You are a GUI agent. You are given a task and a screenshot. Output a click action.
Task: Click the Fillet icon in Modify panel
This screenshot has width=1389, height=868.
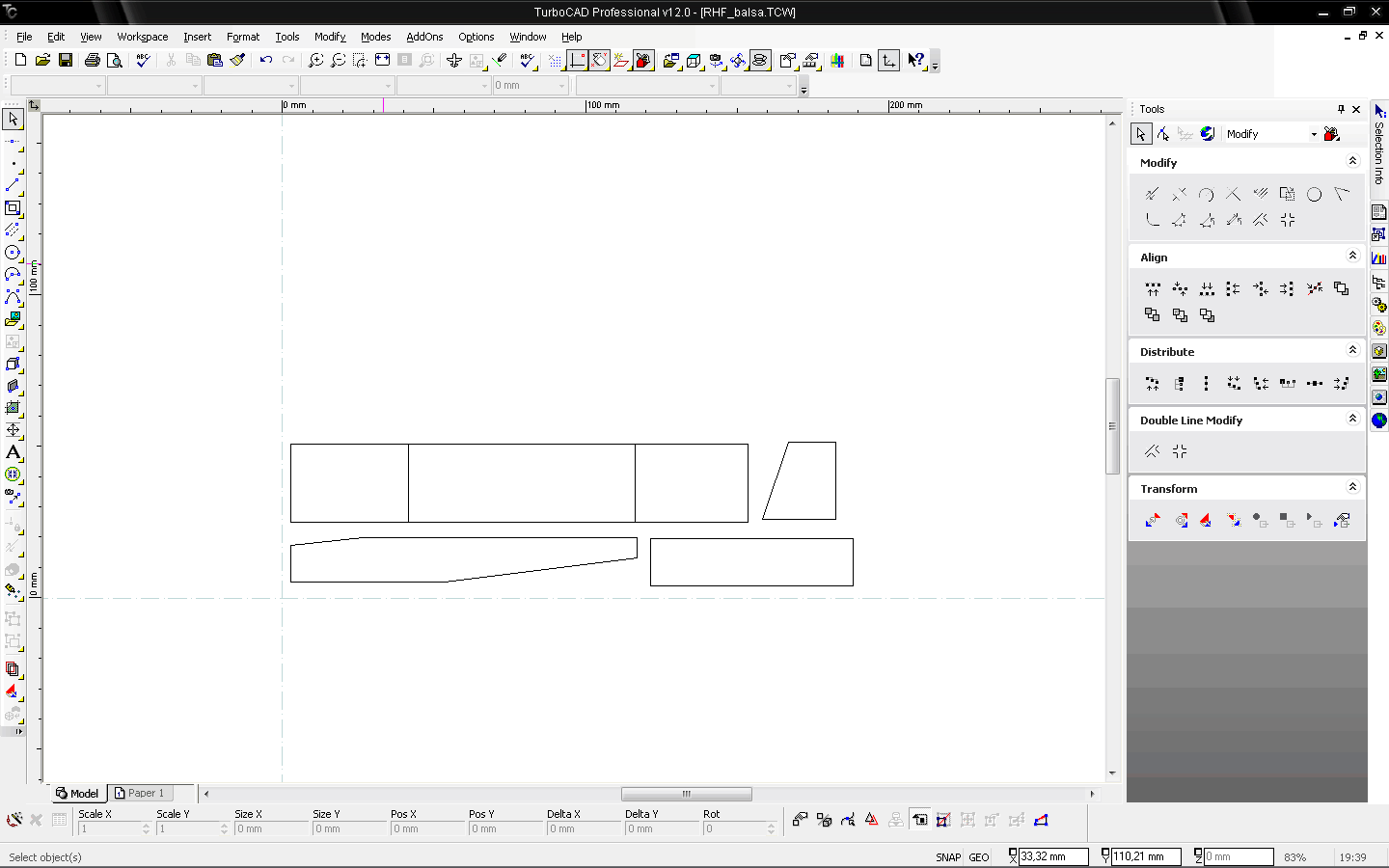click(x=1153, y=220)
